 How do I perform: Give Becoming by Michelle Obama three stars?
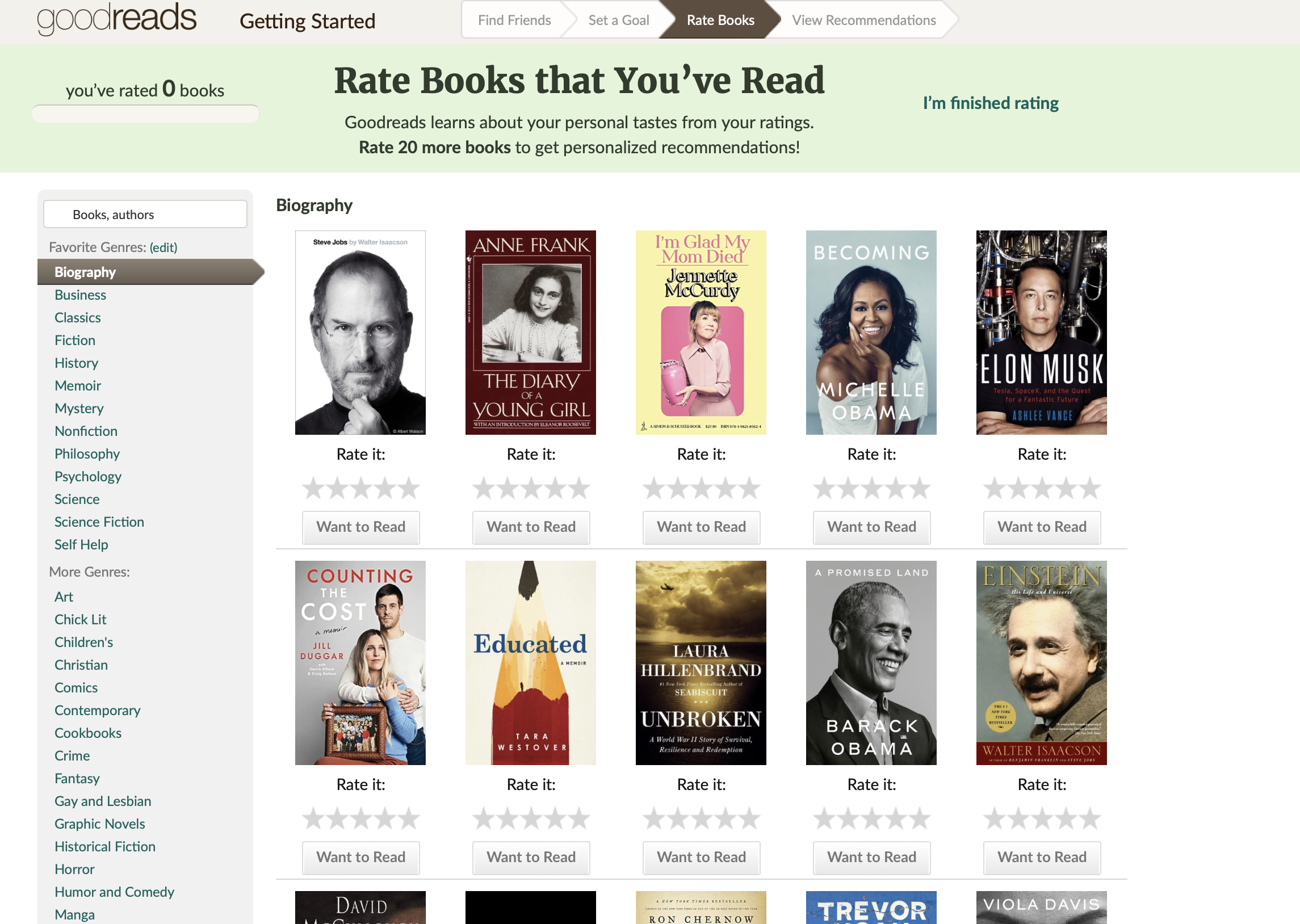coord(871,488)
